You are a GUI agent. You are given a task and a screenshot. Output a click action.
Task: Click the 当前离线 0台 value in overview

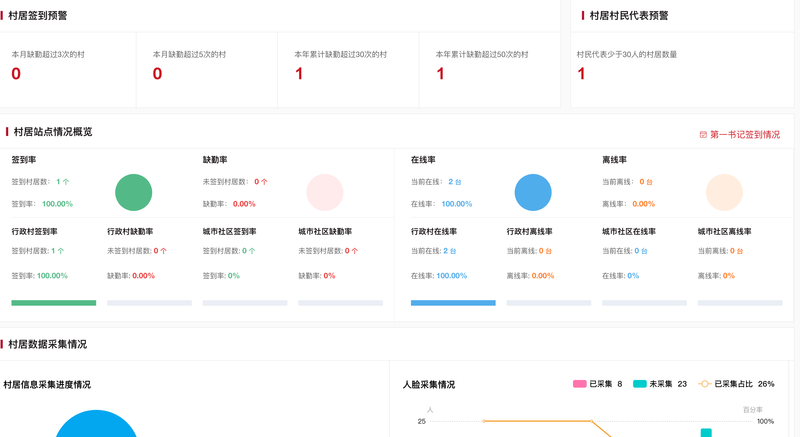click(646, 182)
